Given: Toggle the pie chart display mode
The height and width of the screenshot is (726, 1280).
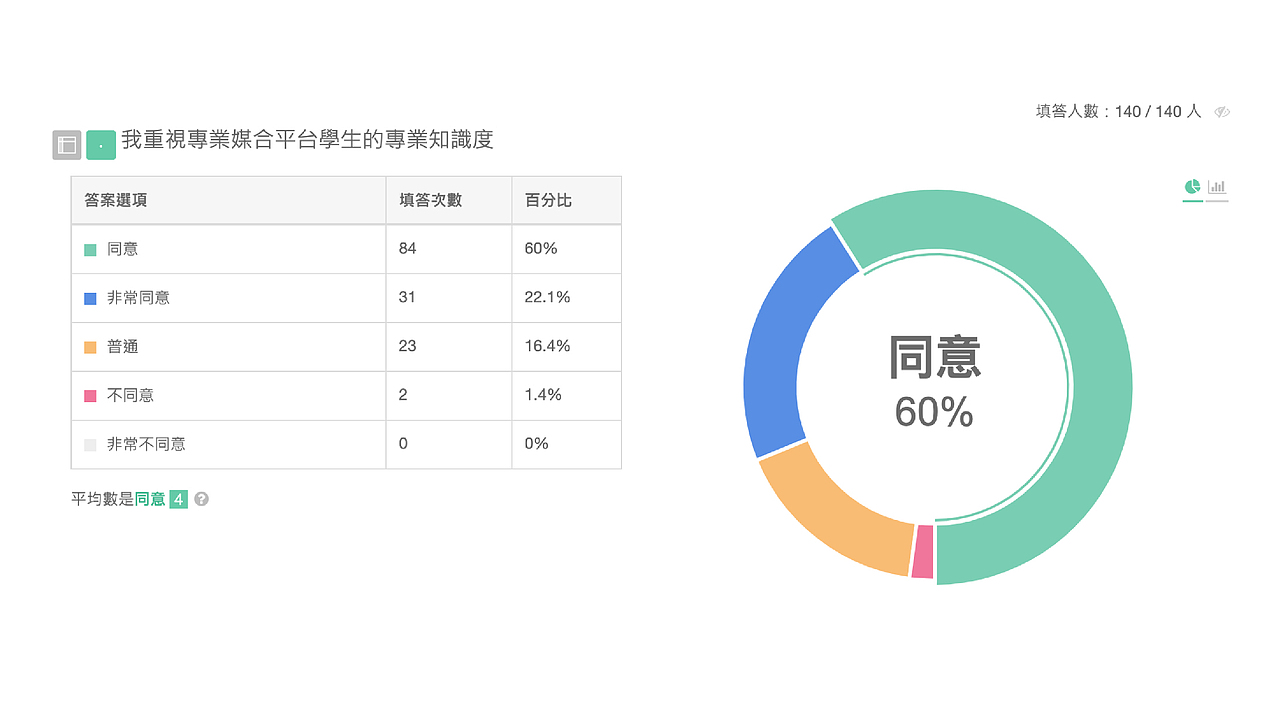Looking at the screenshot, I should tap(1191, 186).
